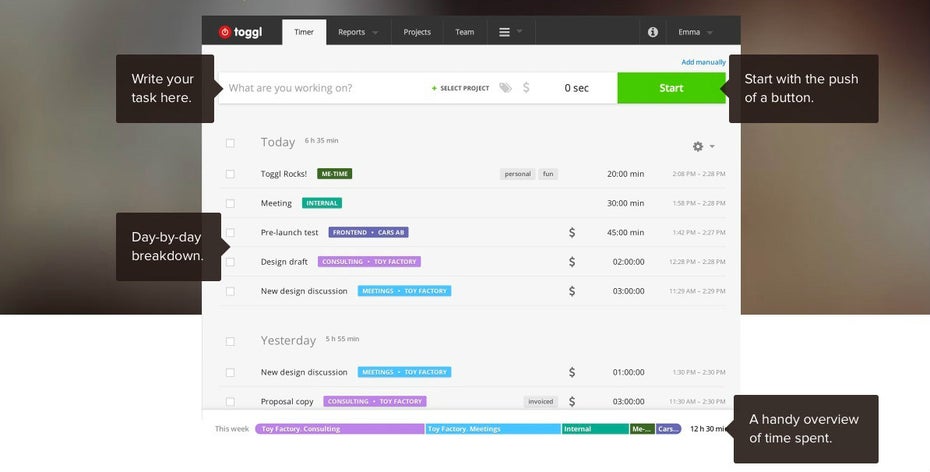Click the tags icon in timer bar
The width and height of the screenshot is (930, 472).
[x=505, y=88]
